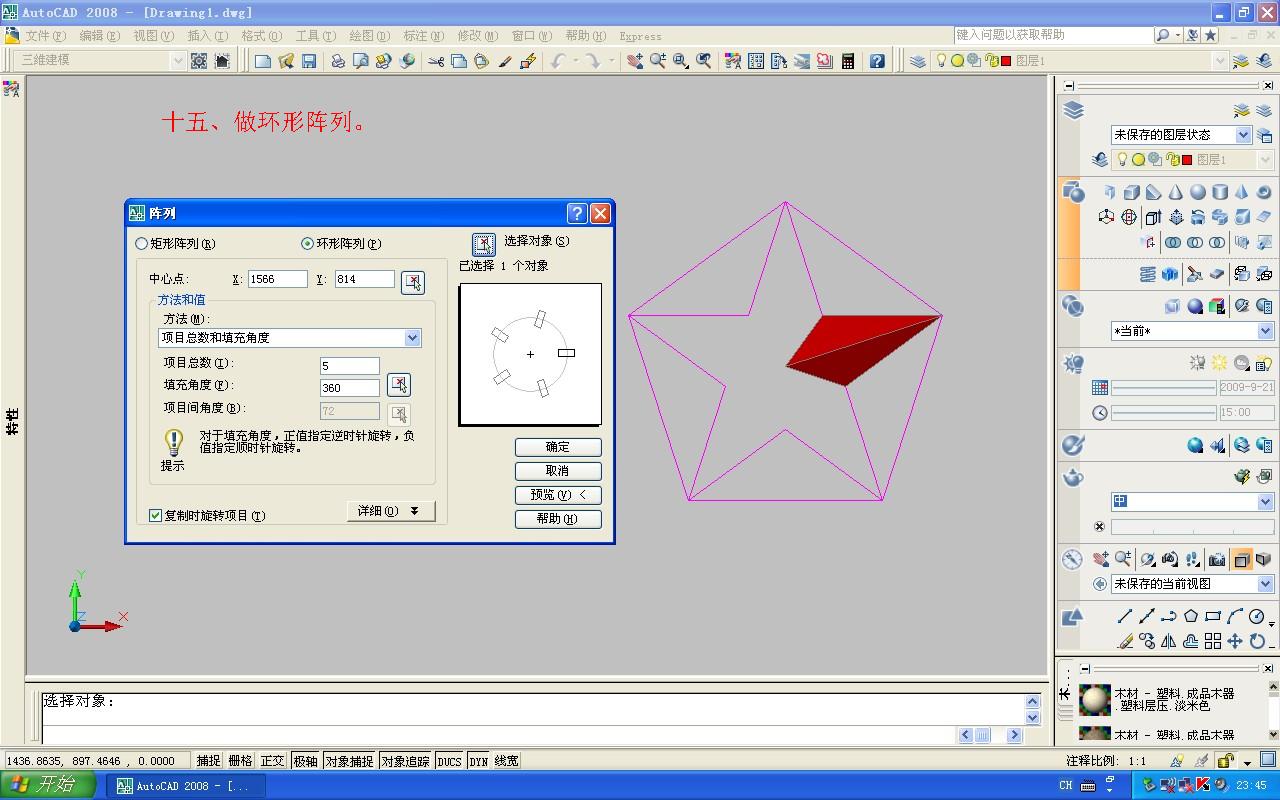
Task: Click the 预览 Preview button
Action: 558,495
